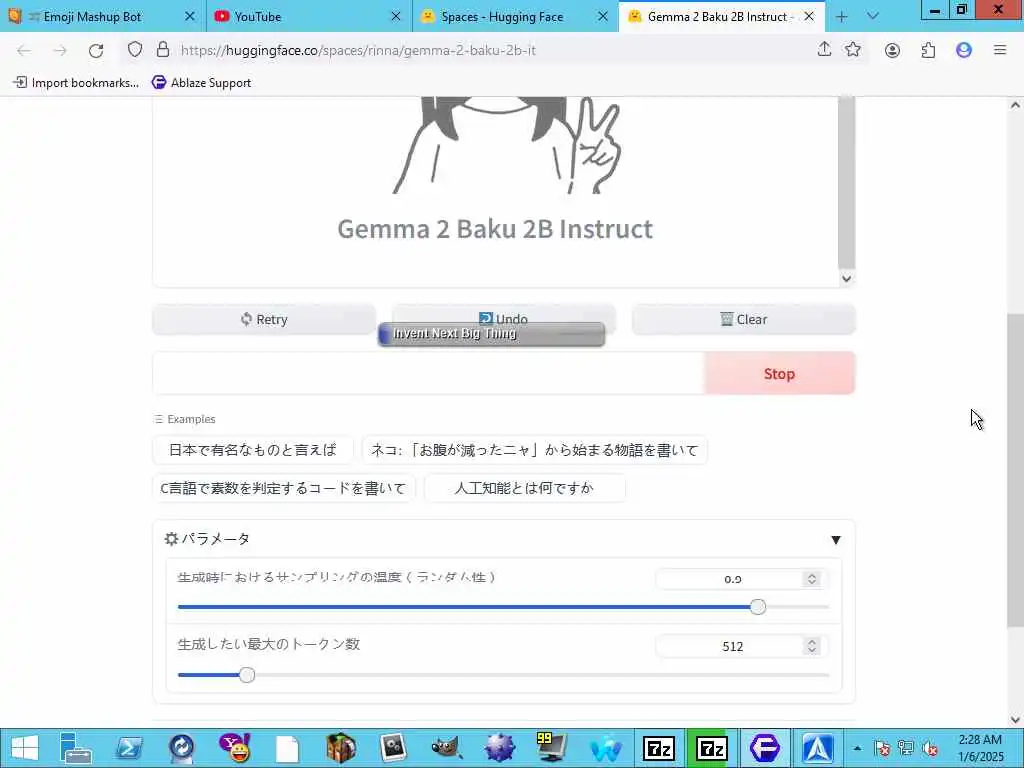Click the Clear button
This screenshot has height=768, width=1024.
point(743,319)
